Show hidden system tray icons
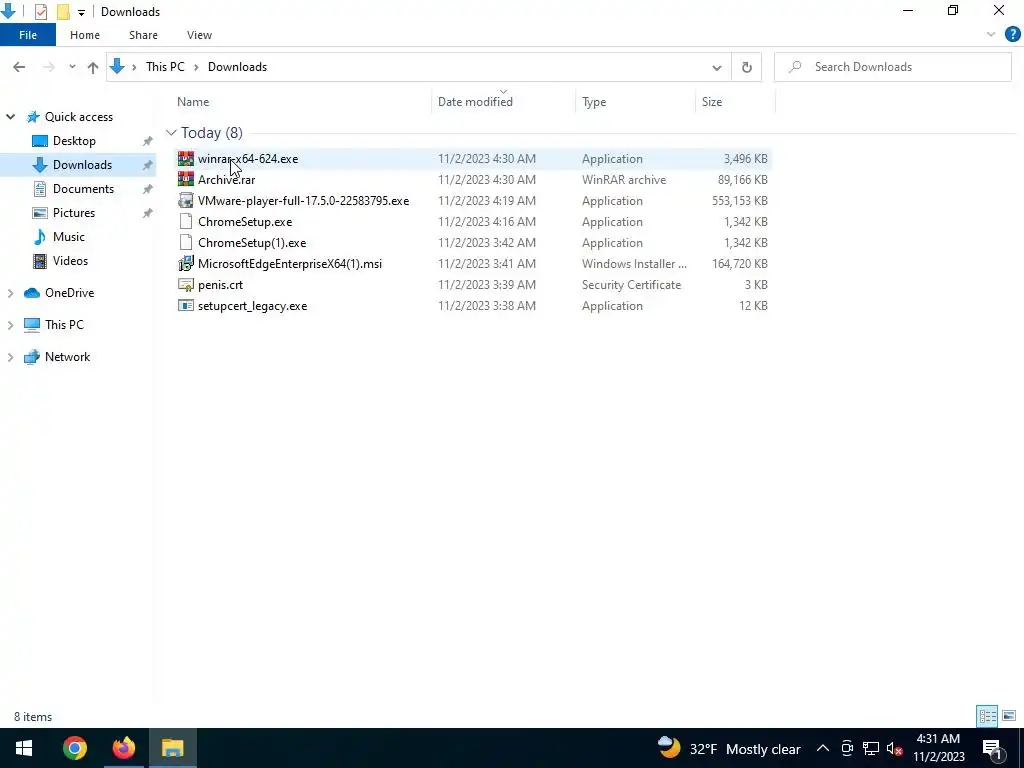The width and height of the screenshot is (1024, 768). pos(823,748)
